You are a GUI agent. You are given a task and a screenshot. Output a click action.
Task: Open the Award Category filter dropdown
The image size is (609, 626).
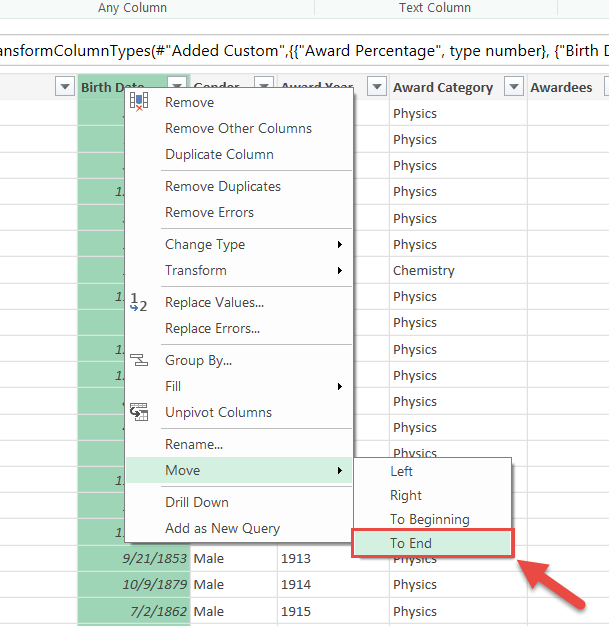click(513, 87)
